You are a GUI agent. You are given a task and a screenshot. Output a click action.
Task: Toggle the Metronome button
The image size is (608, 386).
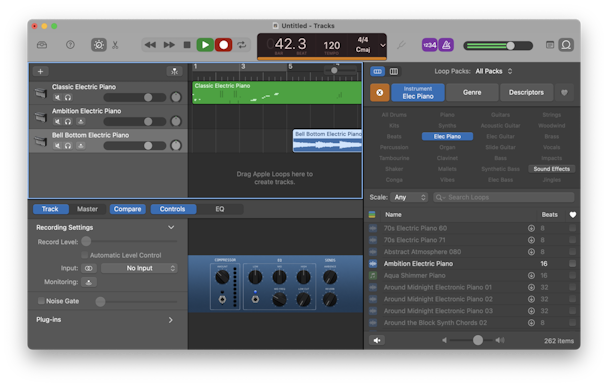(446, 45)
